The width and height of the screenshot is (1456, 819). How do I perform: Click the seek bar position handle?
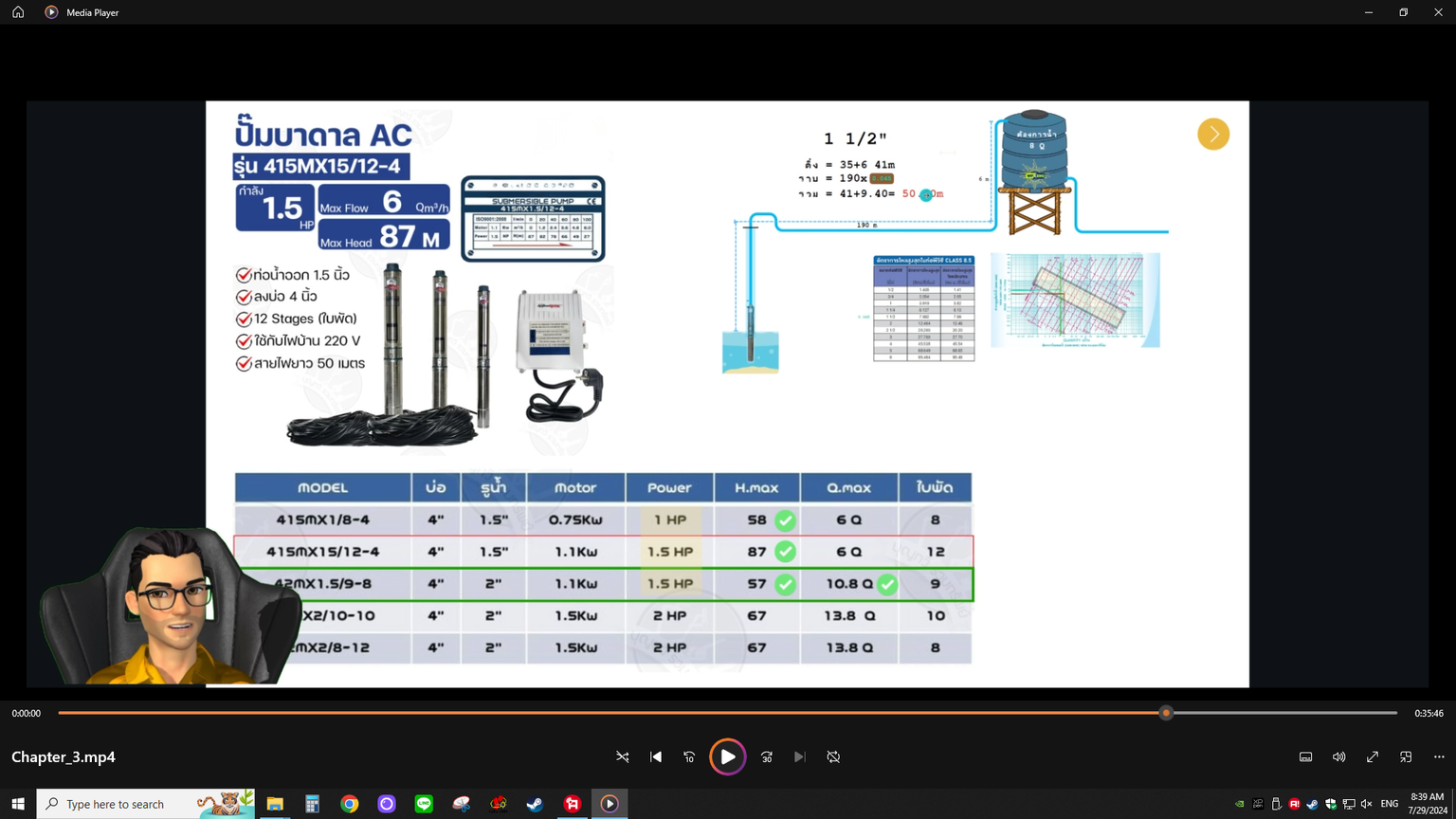[1166, 713]
